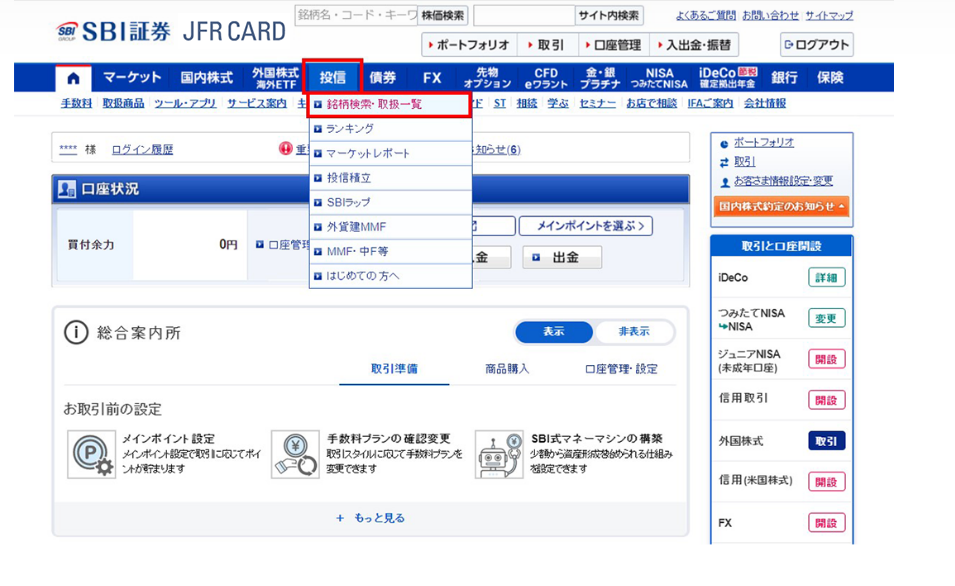Switch 総合案内所 toggle to 非表示
The height and width of the screenshot is (586, 955).
634,332
